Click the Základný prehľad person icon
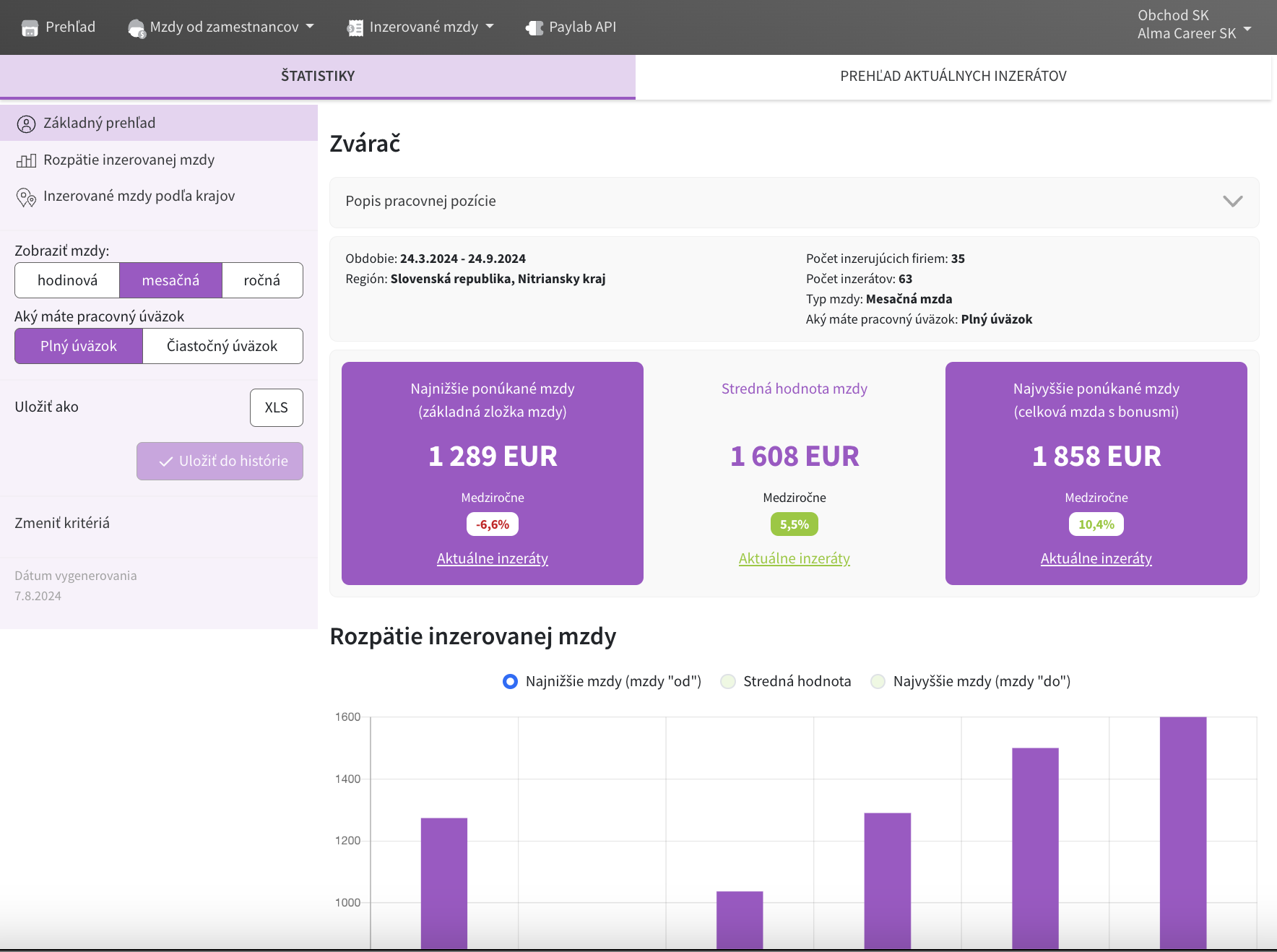Screen dimensions: 1277x952 (26, 124)
